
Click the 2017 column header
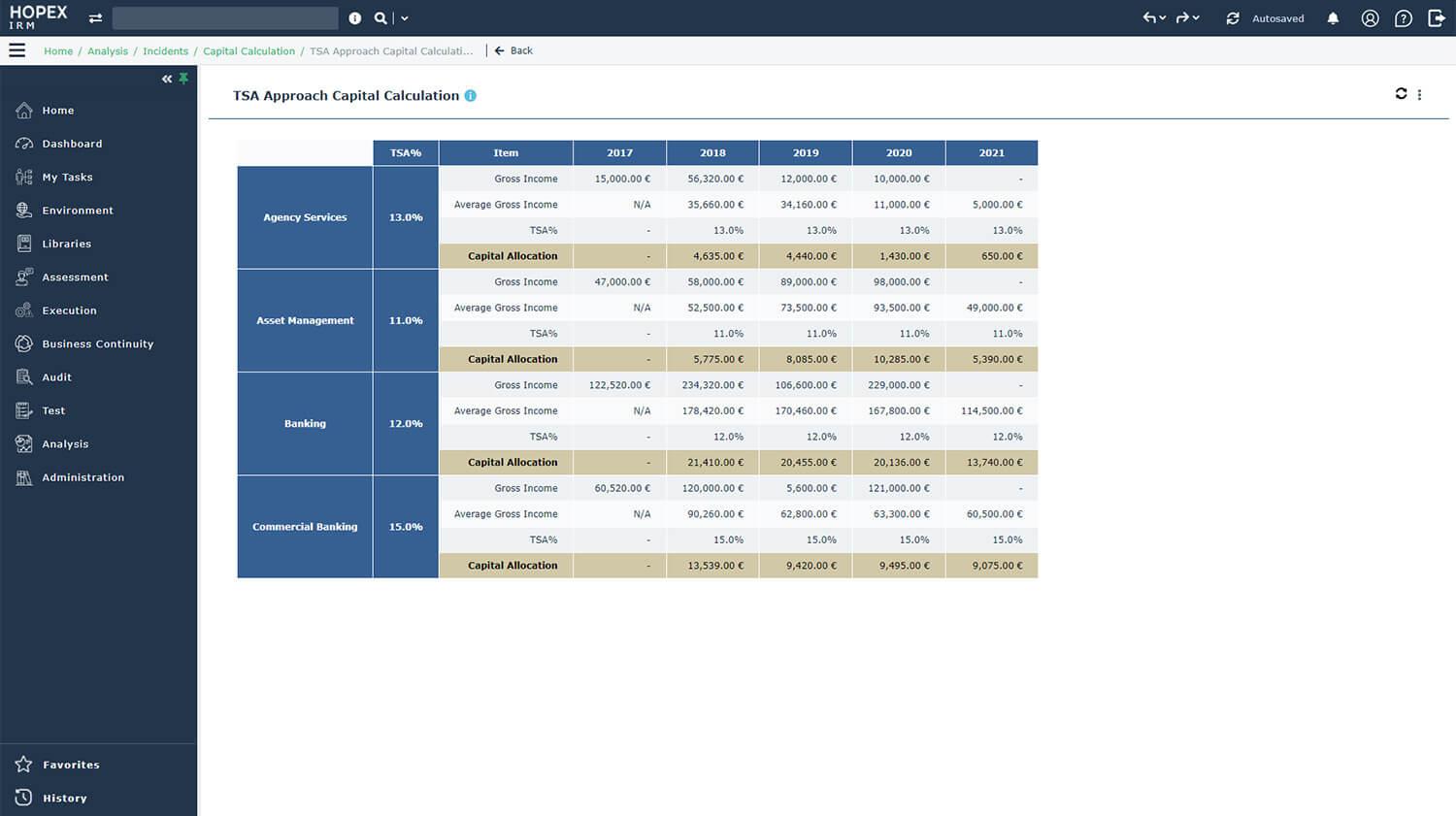[x=620, y=153]
